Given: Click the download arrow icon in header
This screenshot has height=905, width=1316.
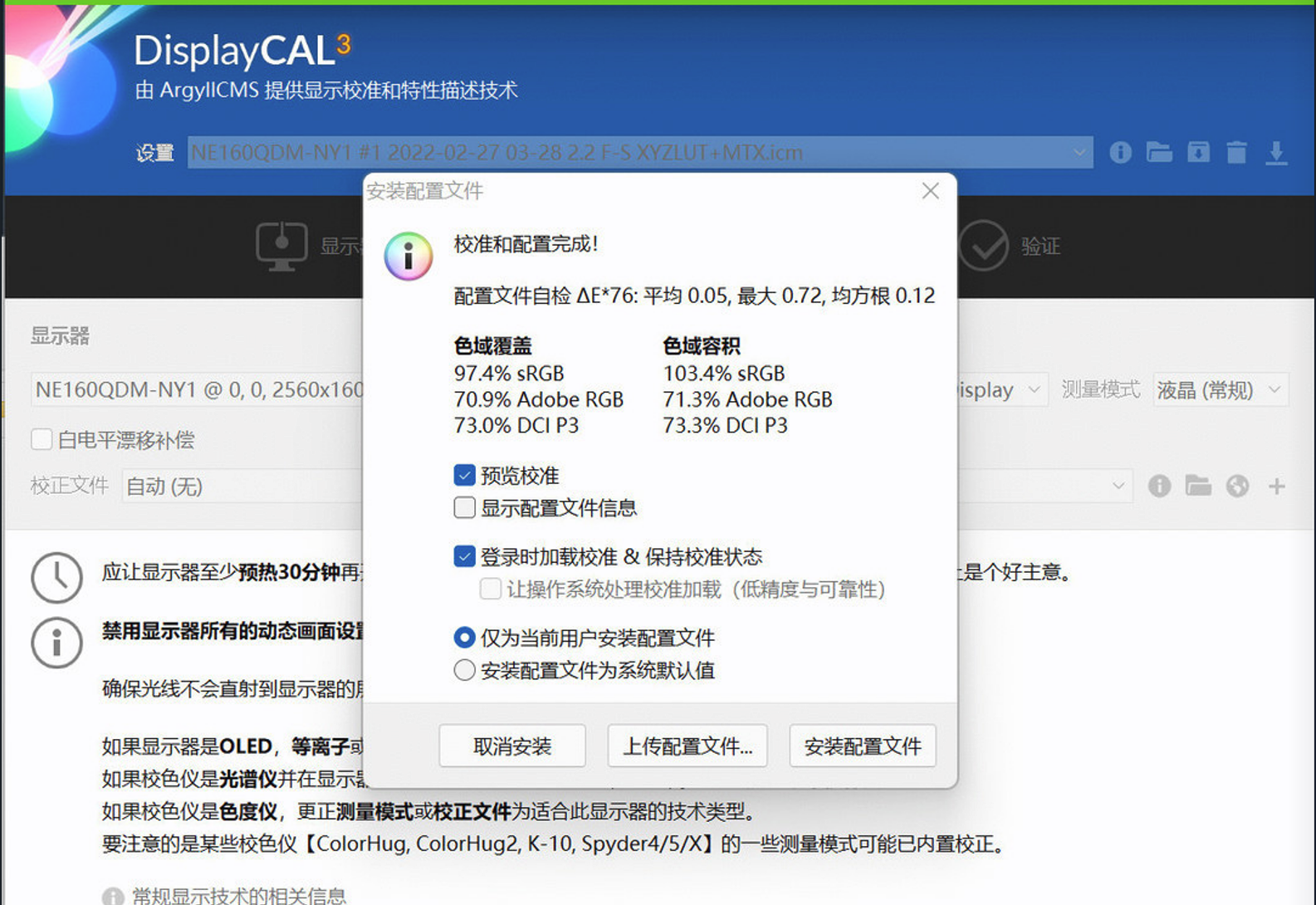Looking at the screenshot, I should tap(1276, 153).
